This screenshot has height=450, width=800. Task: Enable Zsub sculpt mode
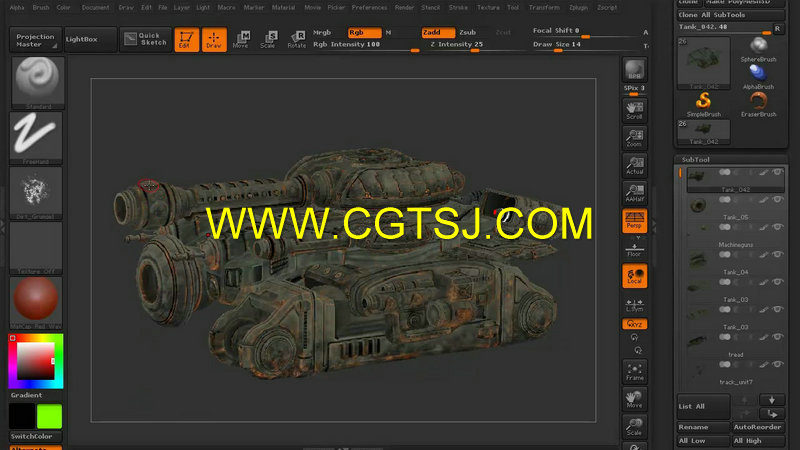pos(467,32)
